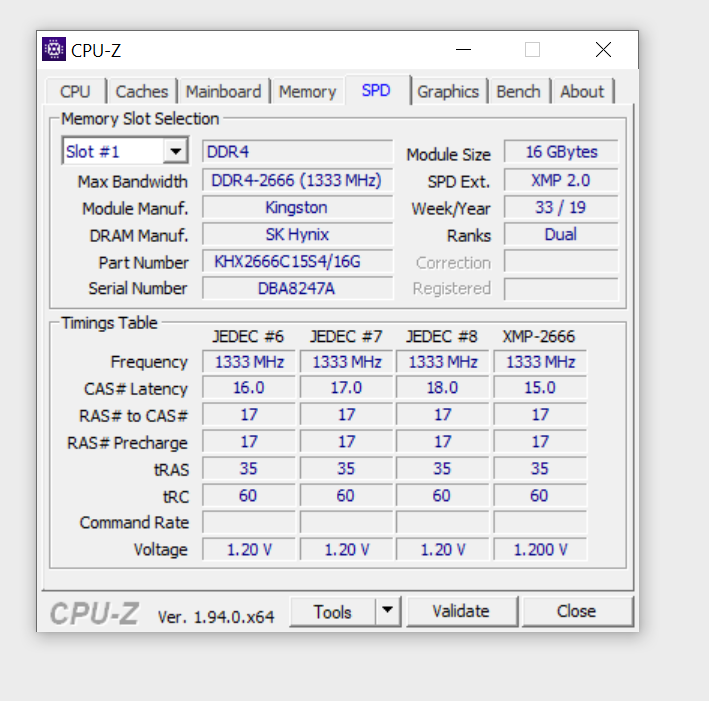Click the Close button at bottom
The width and height of the screenshot is (709, 701).
[x=577, y=611]
